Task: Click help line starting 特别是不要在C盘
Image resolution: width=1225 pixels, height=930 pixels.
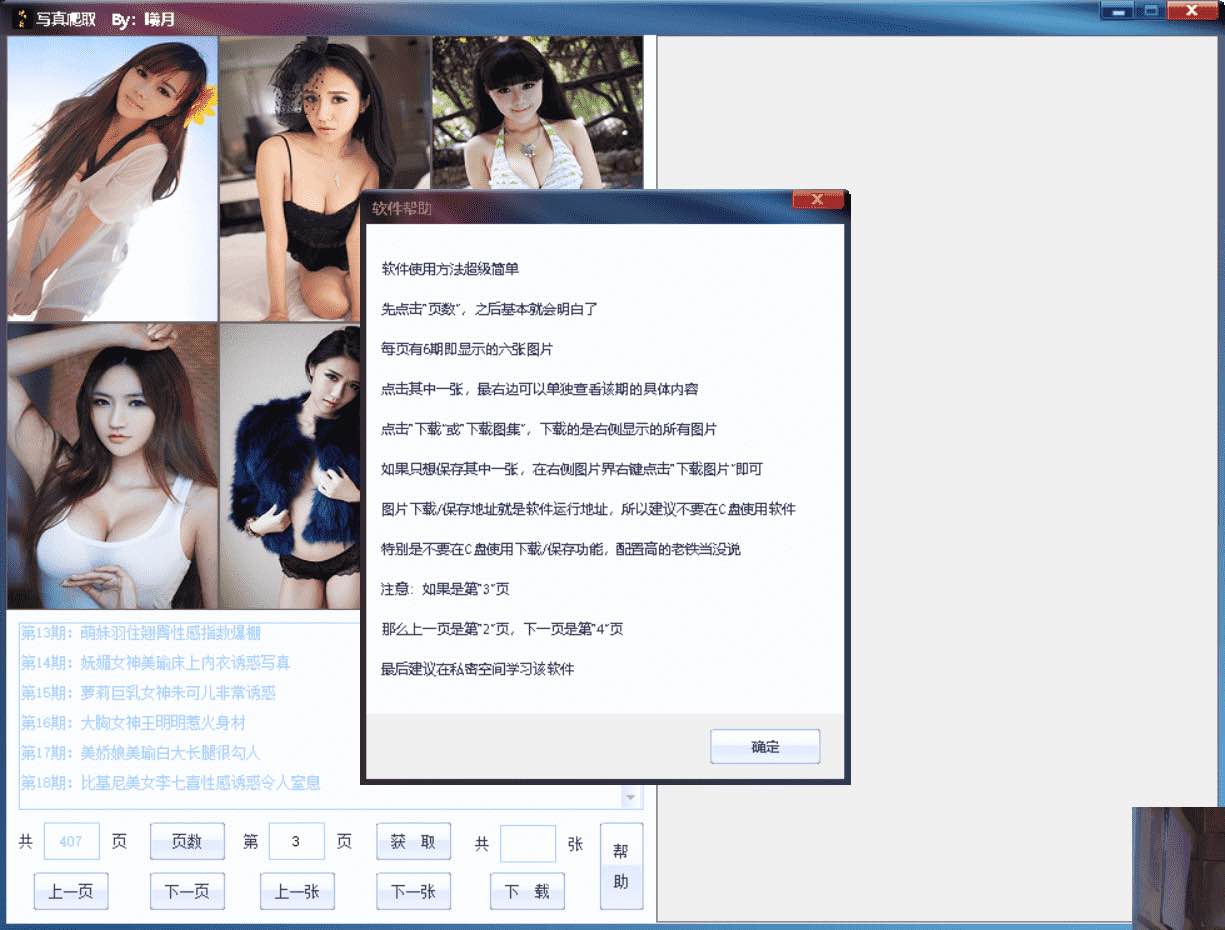Action: pyautogui.click(x=561, y=549)
